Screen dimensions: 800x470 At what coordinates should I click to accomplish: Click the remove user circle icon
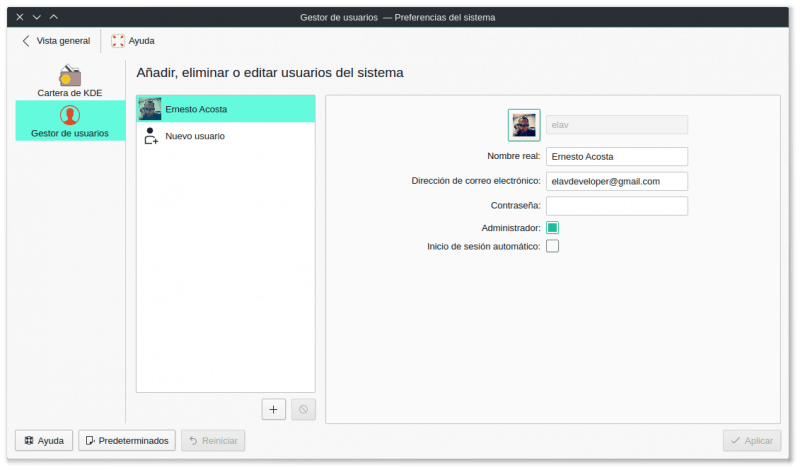(303, 408)
